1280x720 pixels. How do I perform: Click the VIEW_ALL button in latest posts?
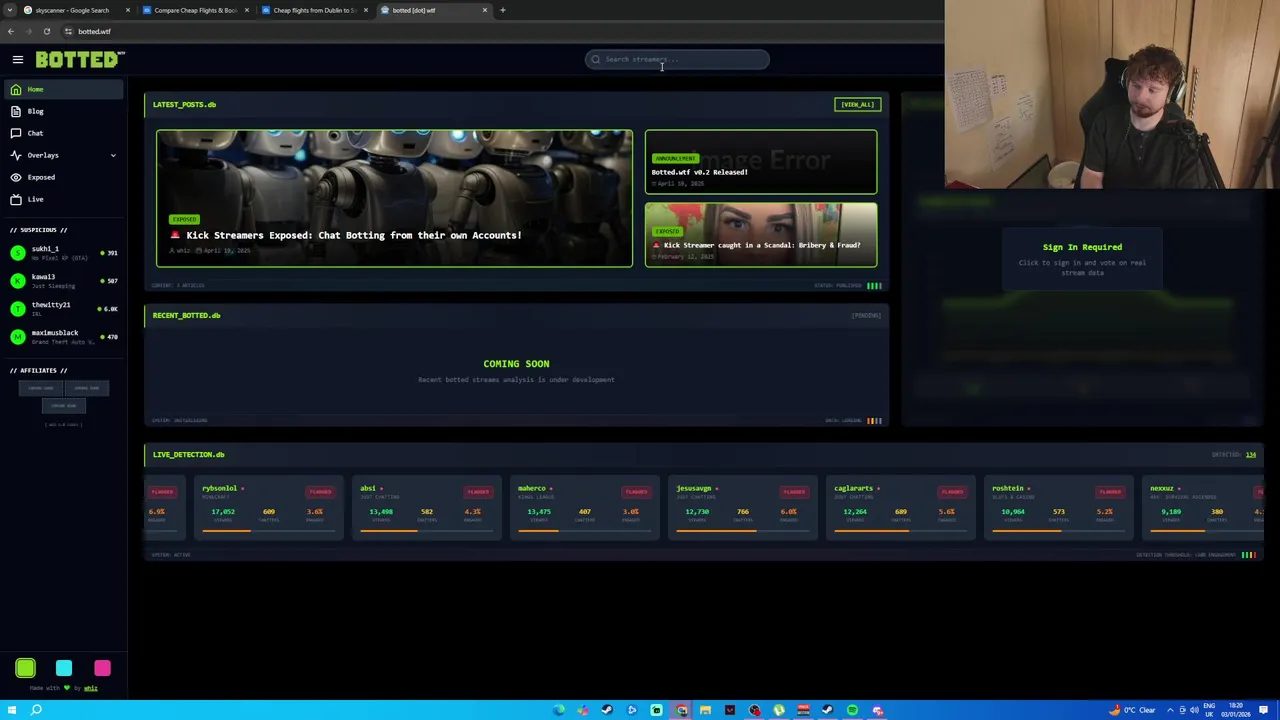857,104
